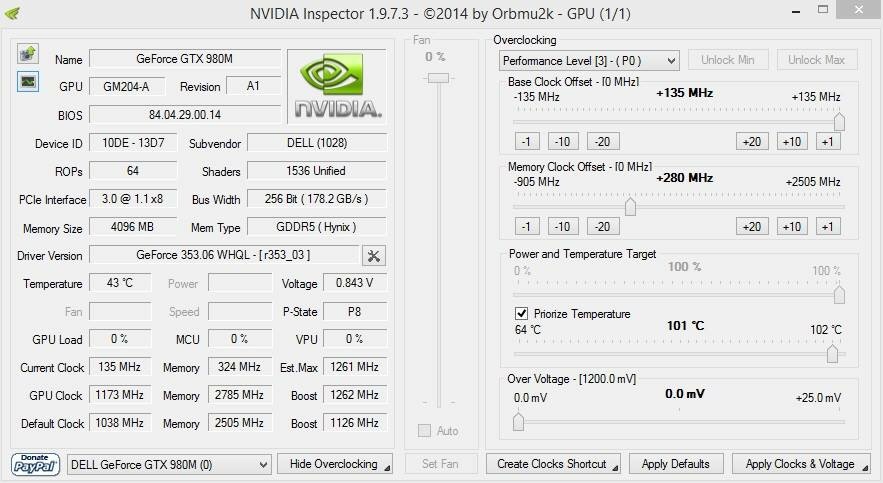
Task: Click the GPU field GM204-A
Action: (127, 87)
